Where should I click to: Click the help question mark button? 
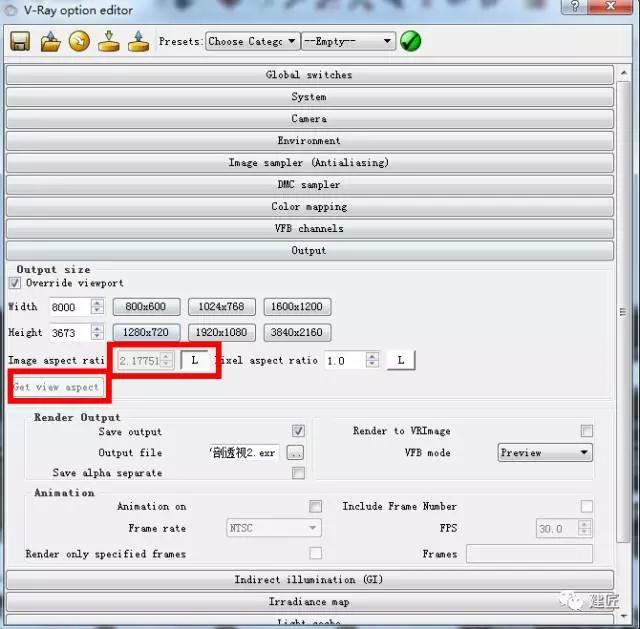tap(575, 7)
